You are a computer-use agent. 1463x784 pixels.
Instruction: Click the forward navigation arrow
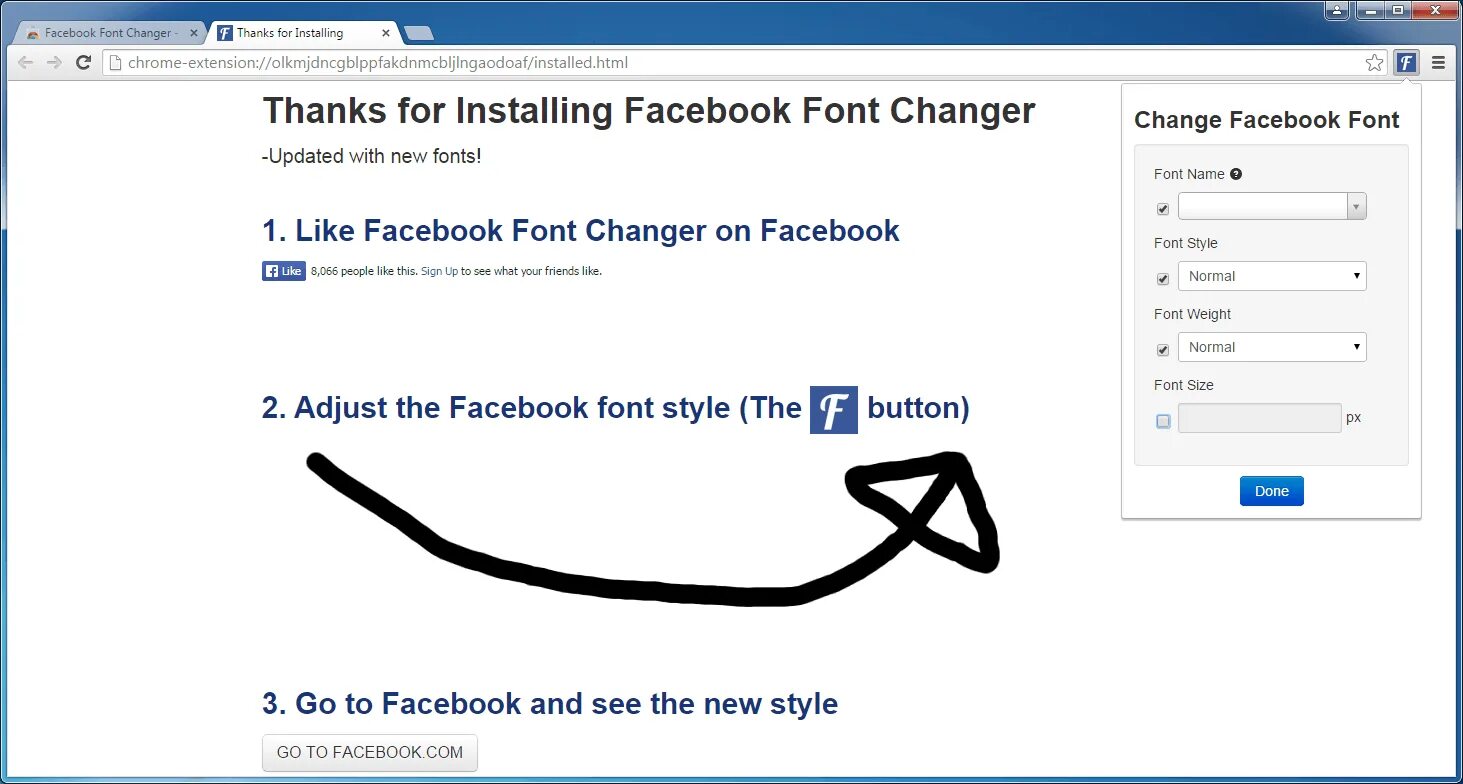pos(55,62)
